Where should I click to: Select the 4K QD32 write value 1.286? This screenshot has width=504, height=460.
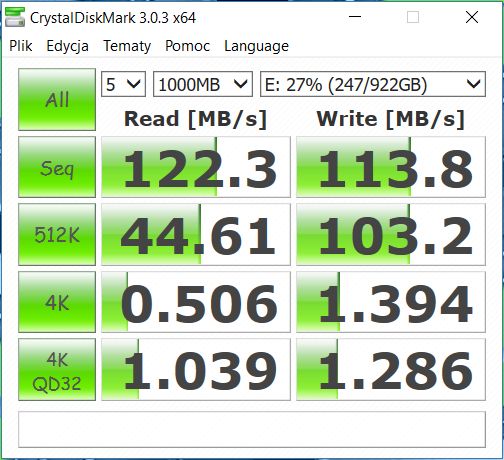click(391, 370)
